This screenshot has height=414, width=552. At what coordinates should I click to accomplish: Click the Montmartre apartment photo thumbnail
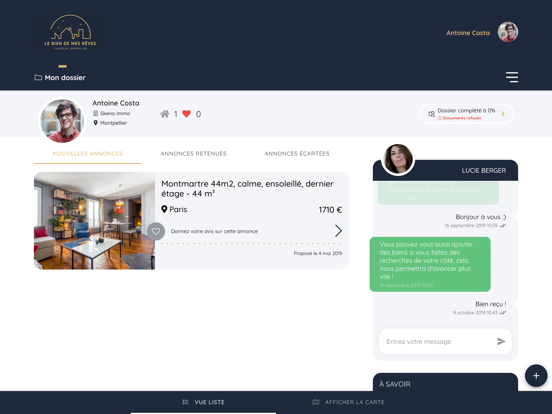94,221
